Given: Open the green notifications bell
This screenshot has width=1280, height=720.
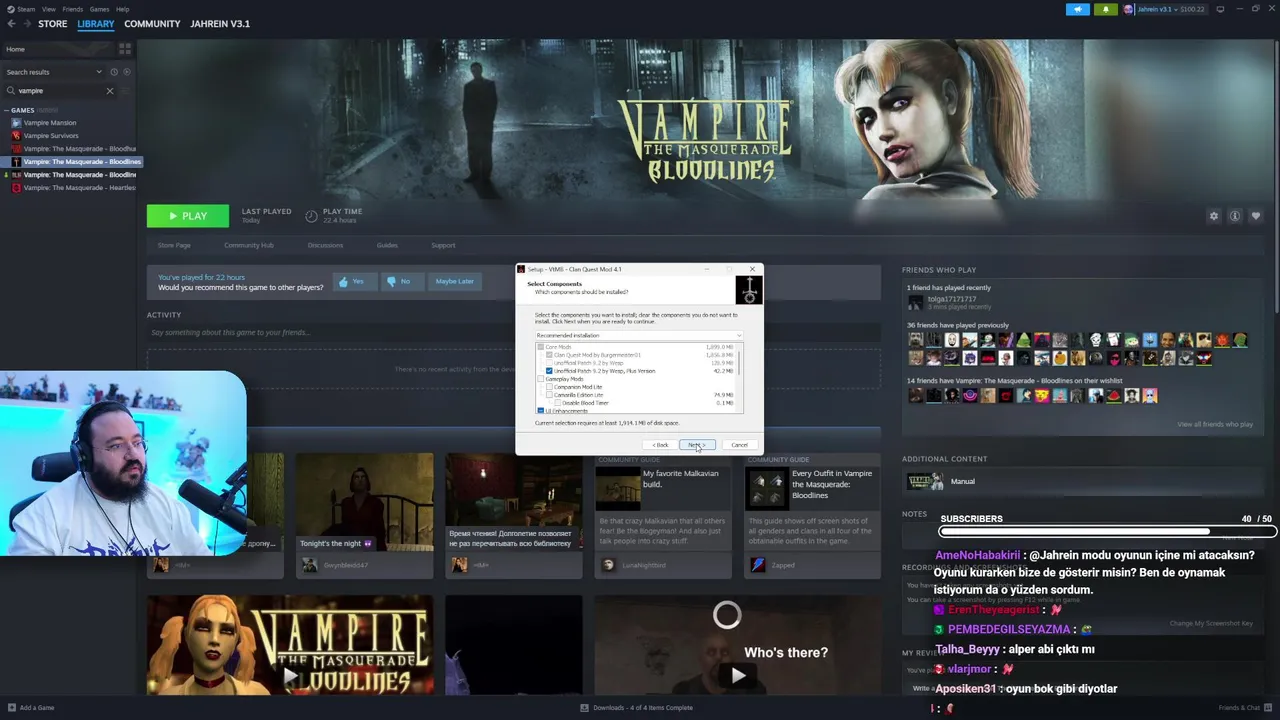Looking at the screenshot, I should pyautogui.click(x=1105, y=9).
